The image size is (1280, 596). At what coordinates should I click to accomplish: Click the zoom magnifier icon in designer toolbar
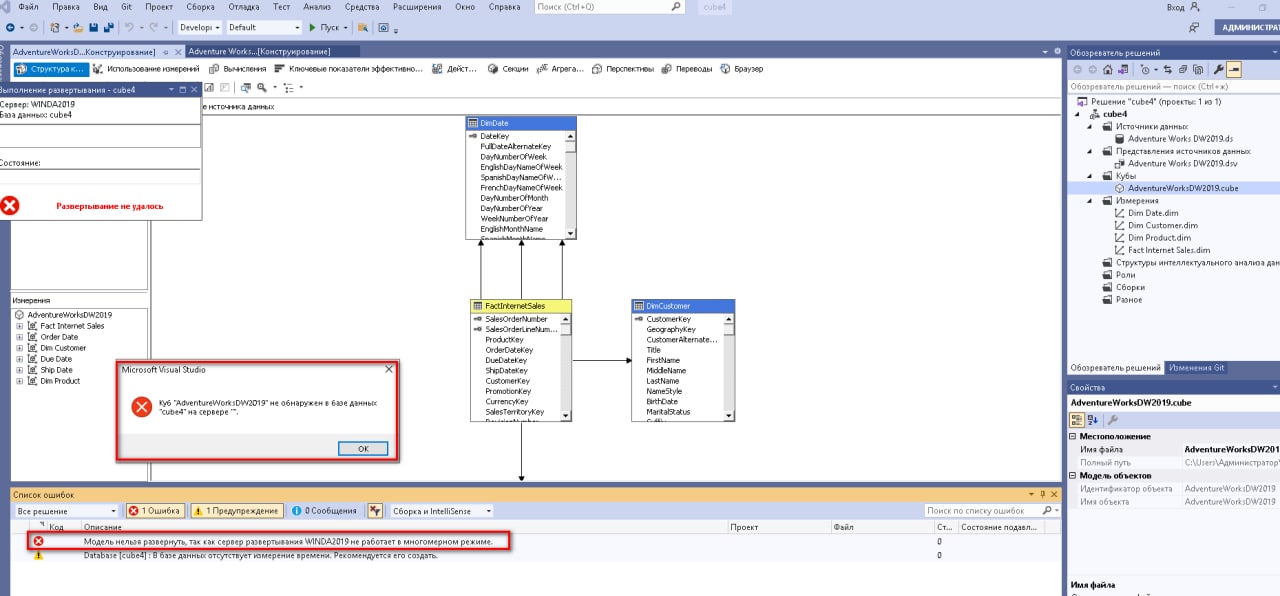coord(263,88)
